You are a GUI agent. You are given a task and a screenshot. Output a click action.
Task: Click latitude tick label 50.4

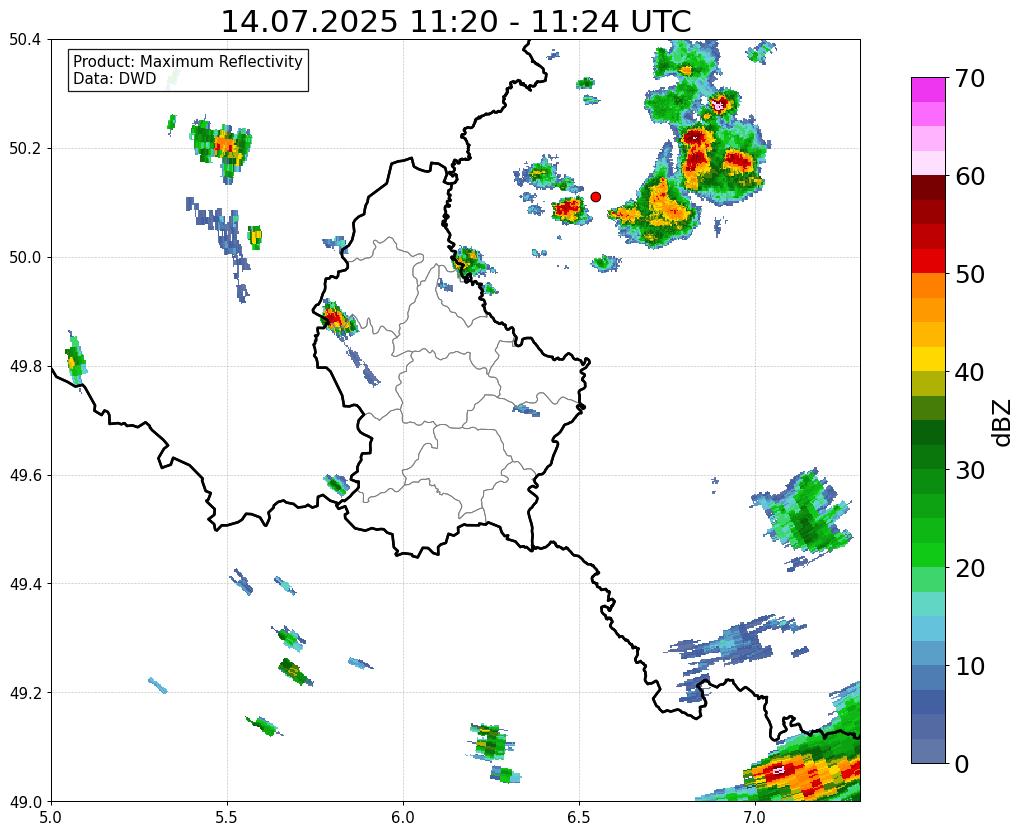click(x=25, y=40)
